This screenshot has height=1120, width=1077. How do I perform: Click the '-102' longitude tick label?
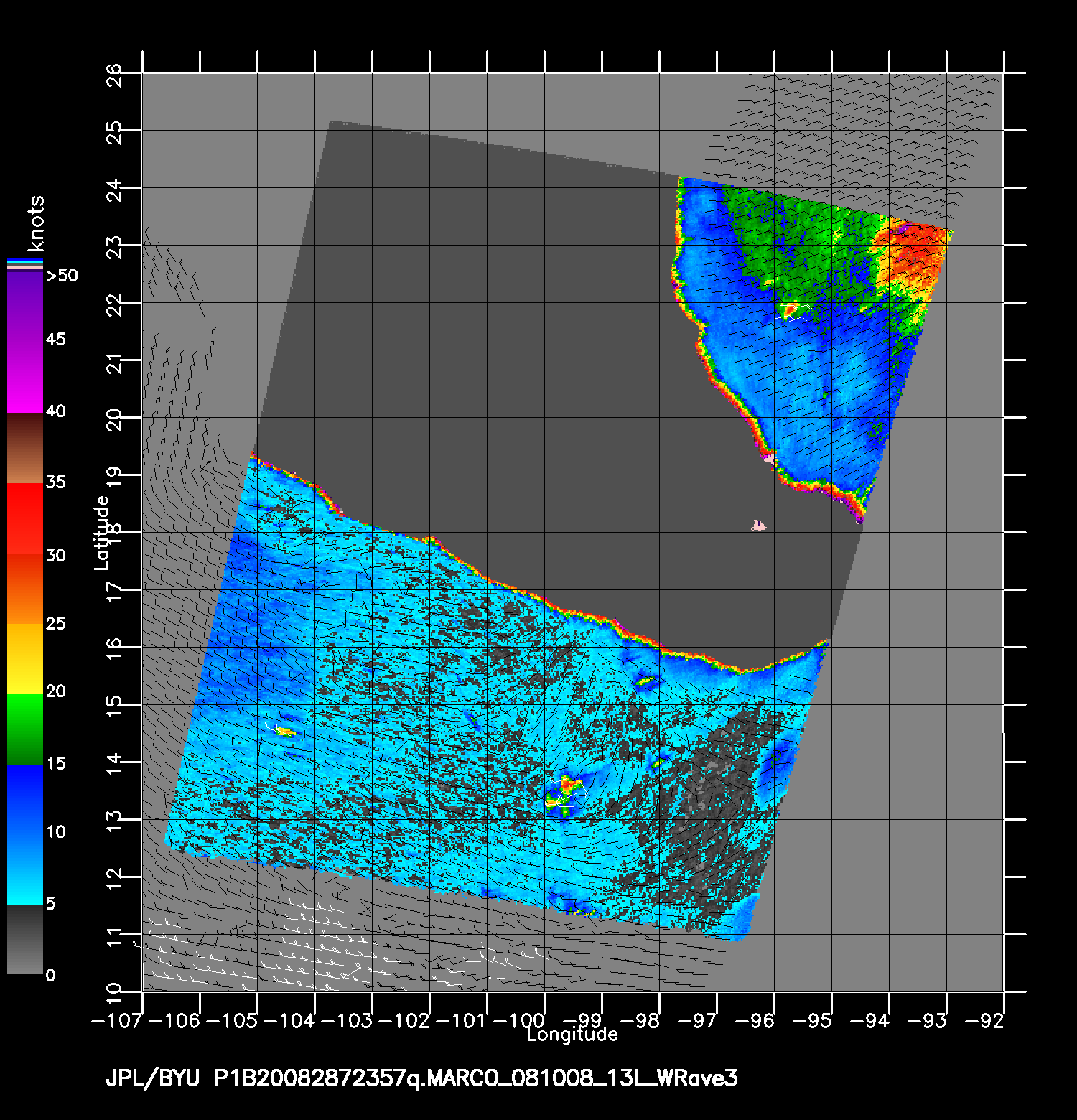tap(405, 1020)
